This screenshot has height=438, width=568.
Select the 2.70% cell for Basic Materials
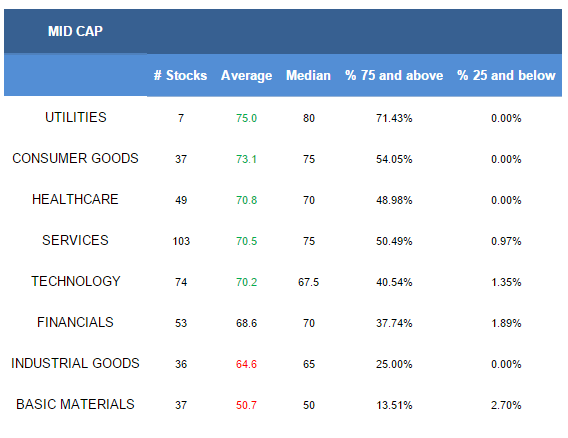[506, 405]
